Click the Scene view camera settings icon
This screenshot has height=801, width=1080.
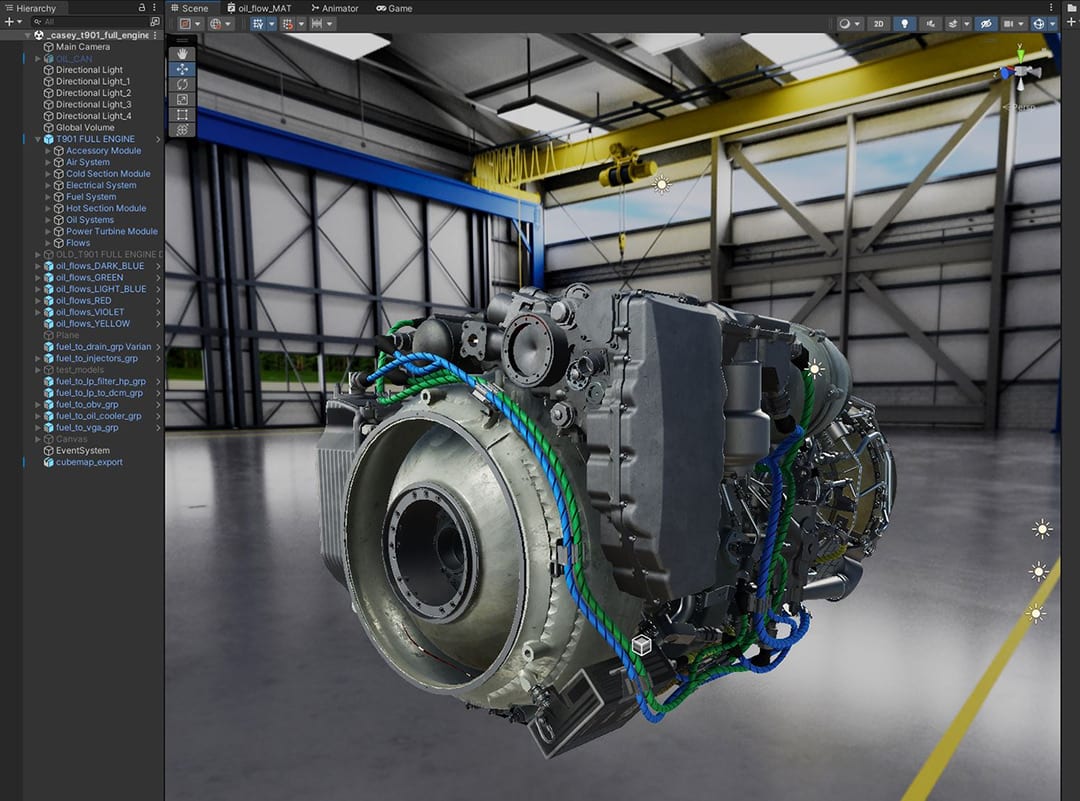[x=1008, y=23]
